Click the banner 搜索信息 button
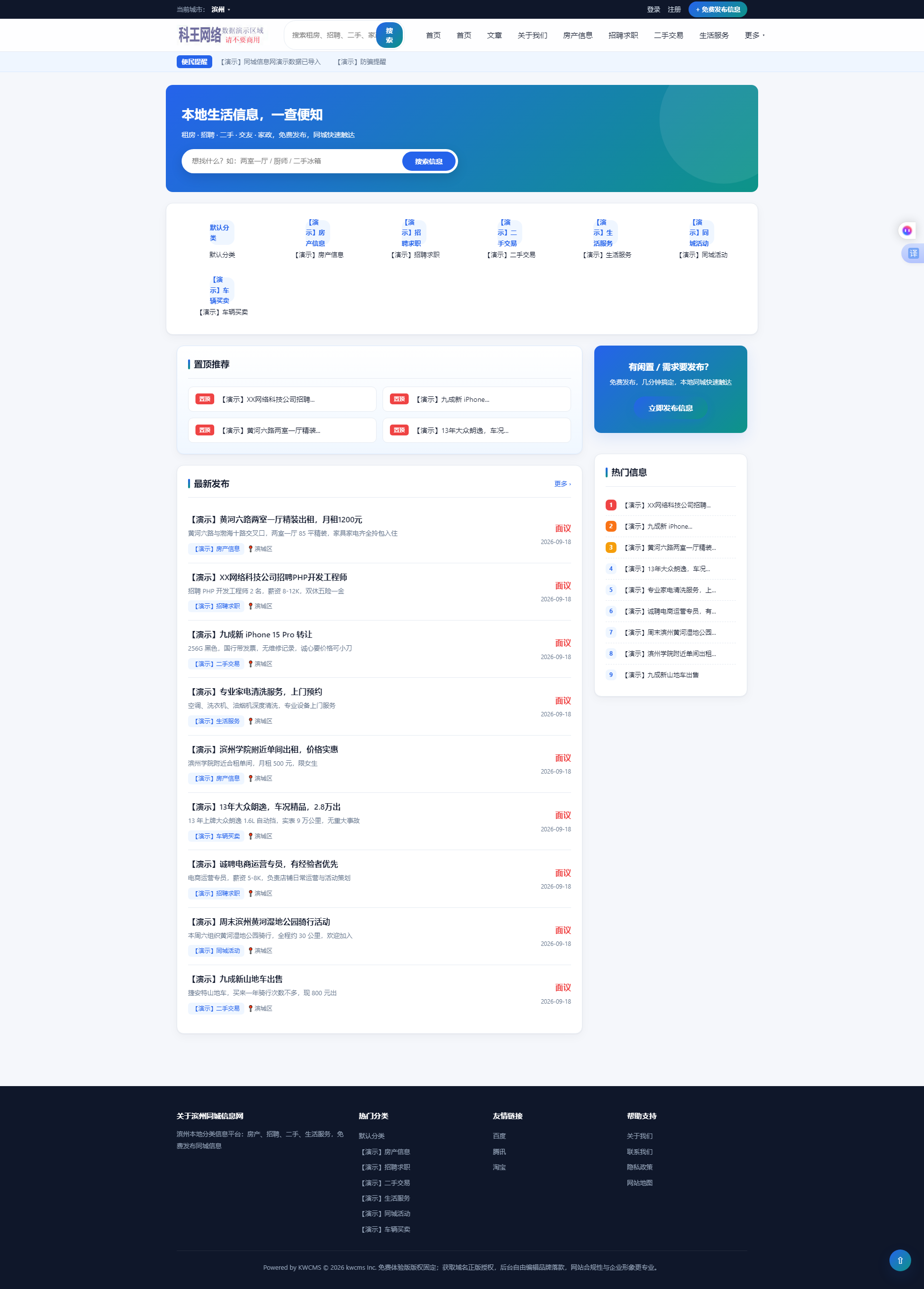The height and width of the screenshot is (1289, 924). 428,161
